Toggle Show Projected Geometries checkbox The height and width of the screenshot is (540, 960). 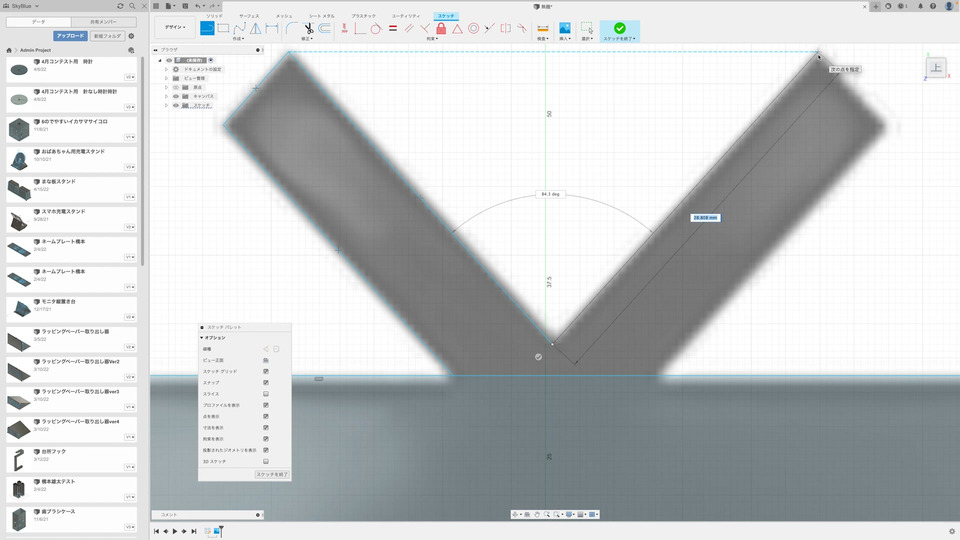(x=266, y=450)
